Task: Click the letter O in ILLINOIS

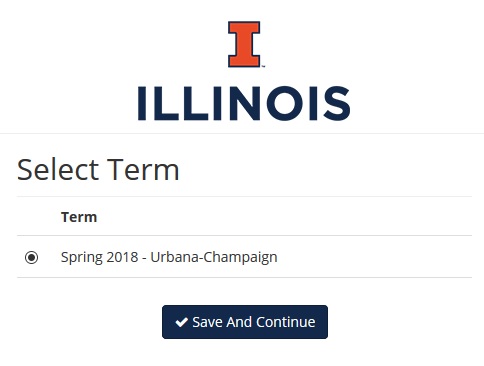Action: 285,103
